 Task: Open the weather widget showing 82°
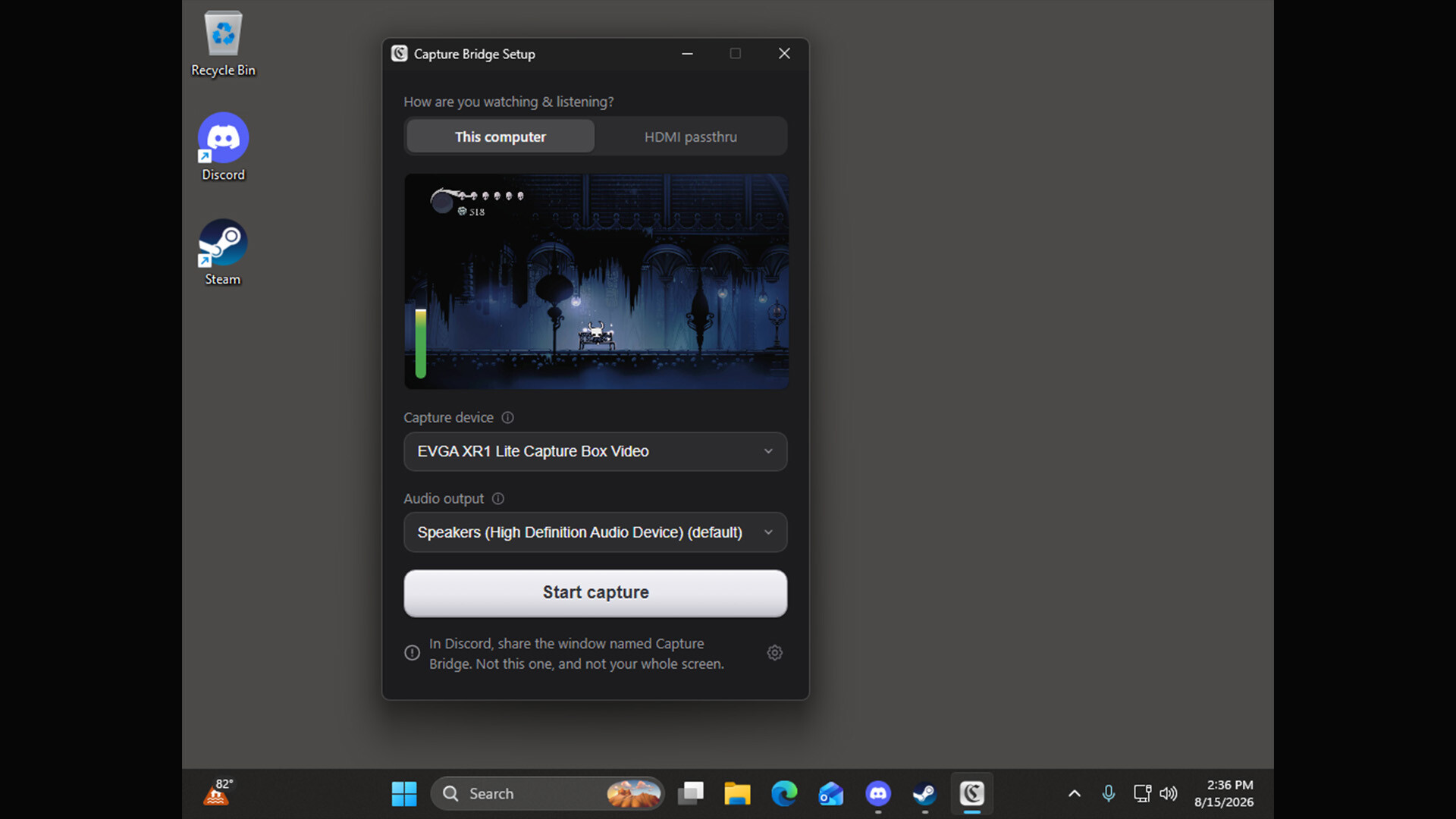pos(218,792)
